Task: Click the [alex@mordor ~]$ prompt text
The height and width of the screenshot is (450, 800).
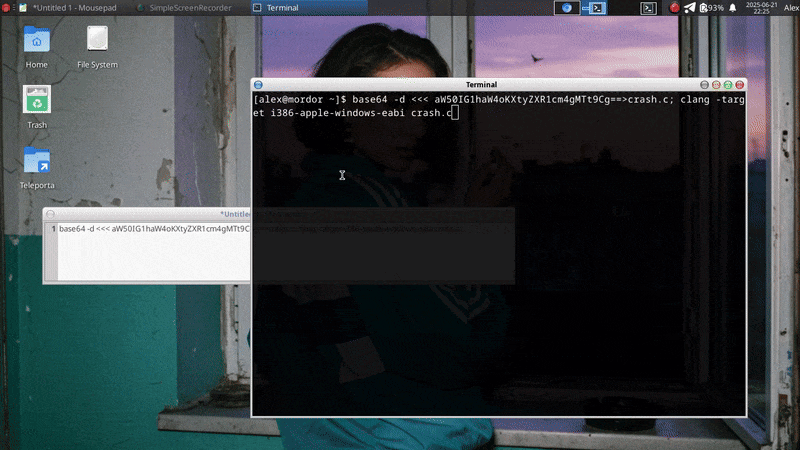Action: coord(300,99)
